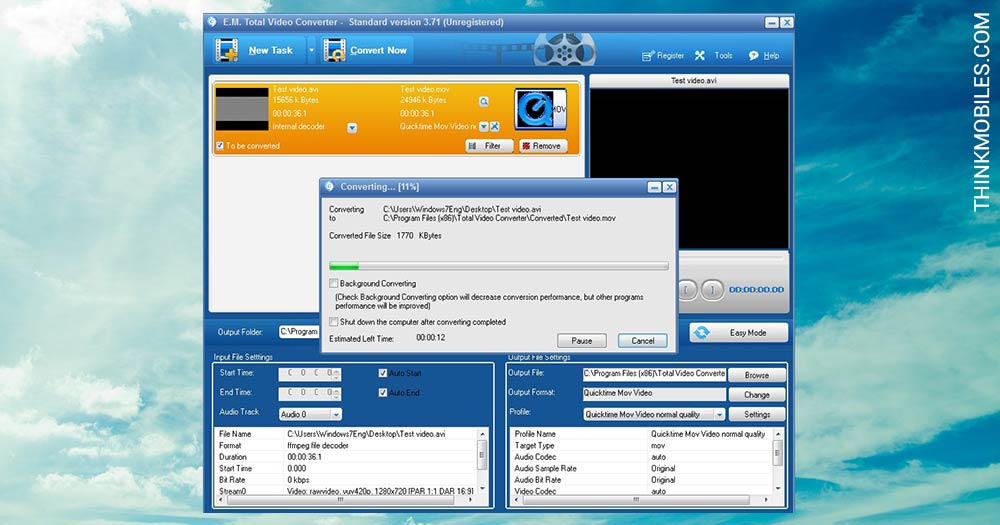The width and height of the screenshot is (1000, 525).
Task: Open the Profile dropdown
Action: pyautogui.click(x=654, y=415)
